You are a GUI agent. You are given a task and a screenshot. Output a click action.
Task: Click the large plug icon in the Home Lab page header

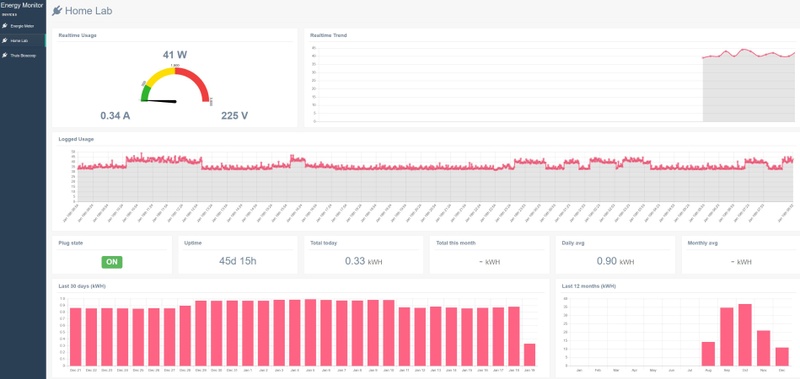pos(57,10)
